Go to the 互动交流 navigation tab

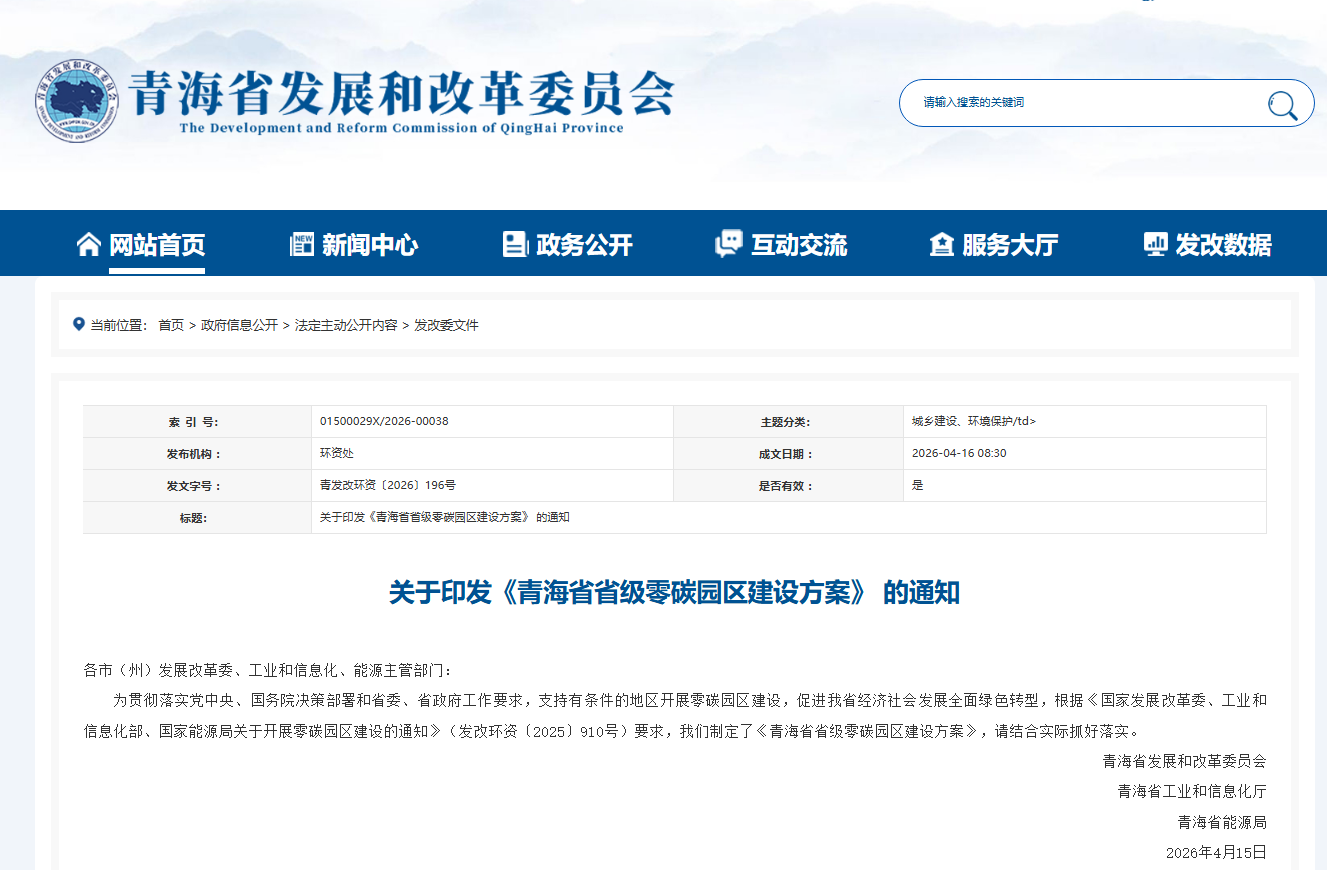tap(799, 245)
